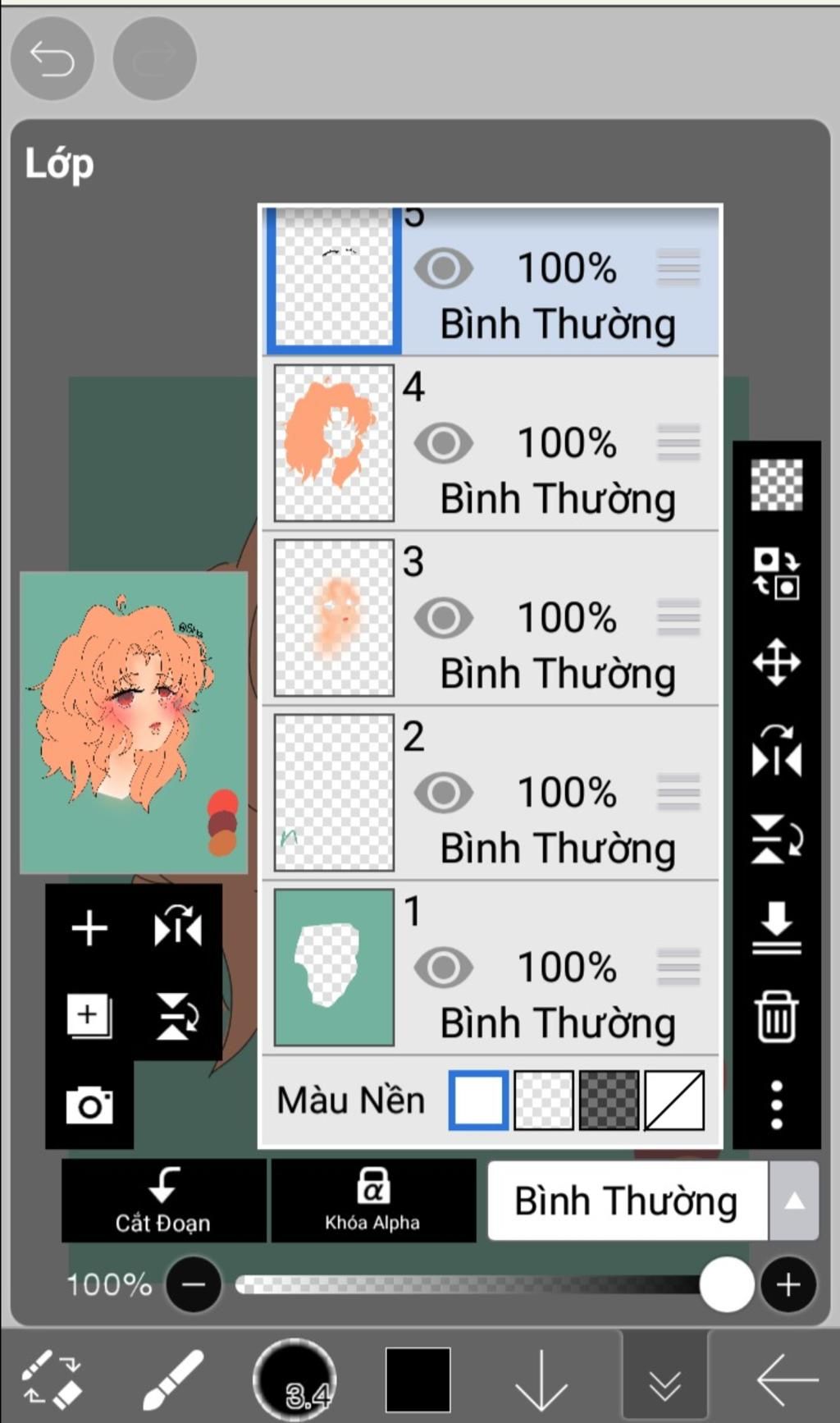Toggle visibility of layer 1
Viewport: 840px width, 1423px height.
[x=443, y=968]
